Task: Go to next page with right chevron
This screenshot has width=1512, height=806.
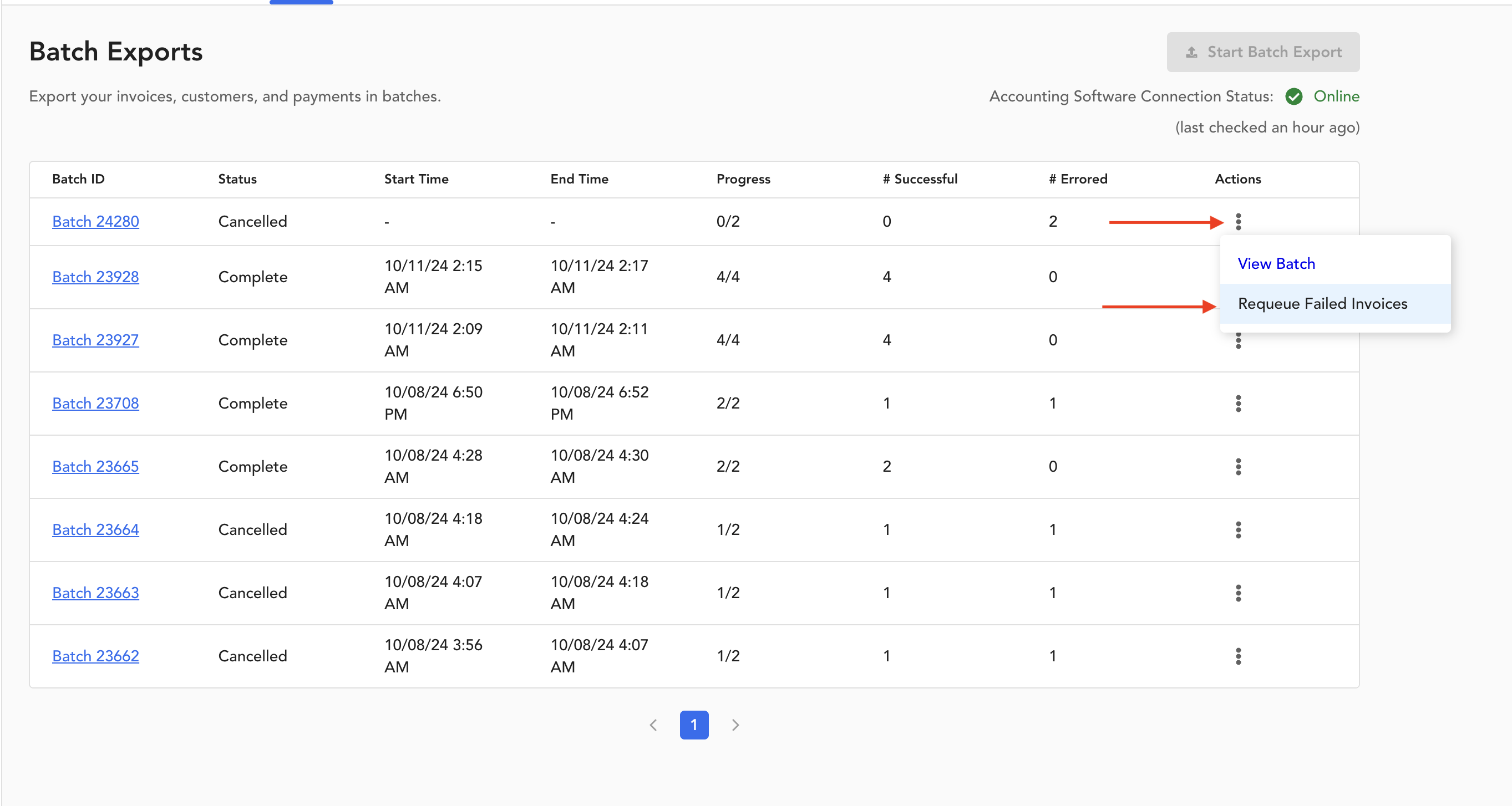Action: click(735, 726)
